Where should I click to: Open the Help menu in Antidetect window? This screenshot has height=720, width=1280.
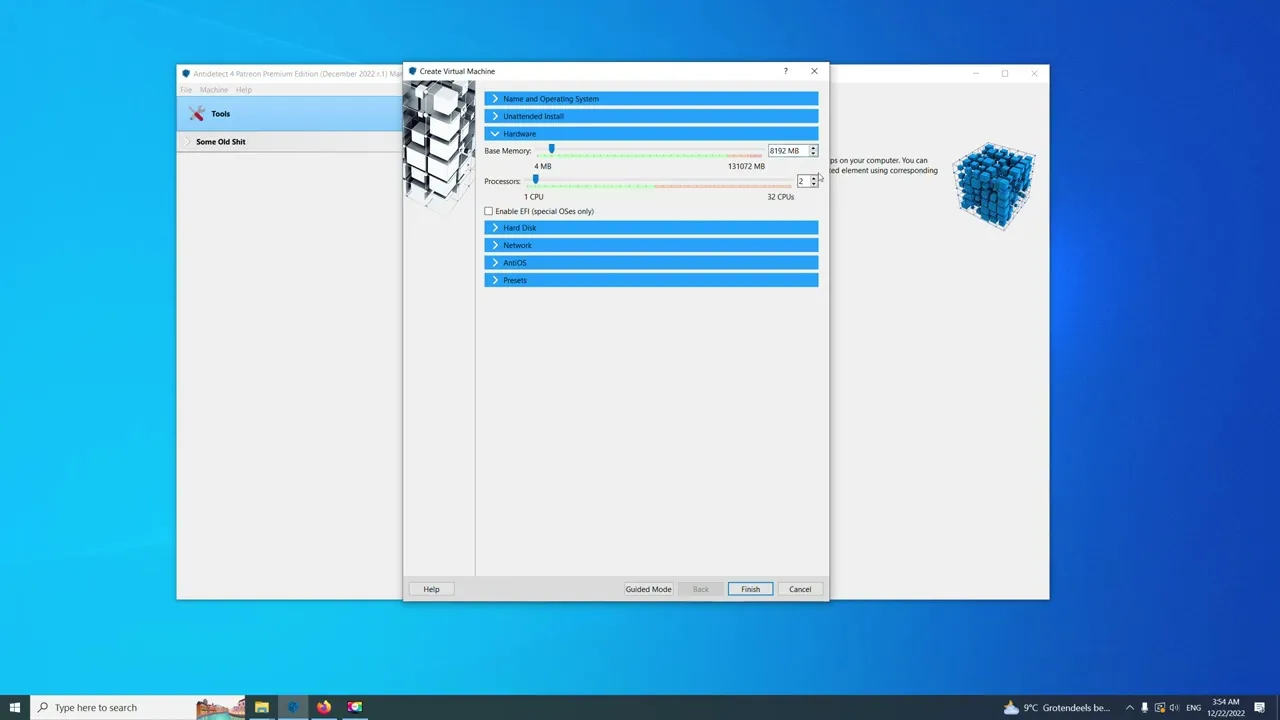point(244,90)
